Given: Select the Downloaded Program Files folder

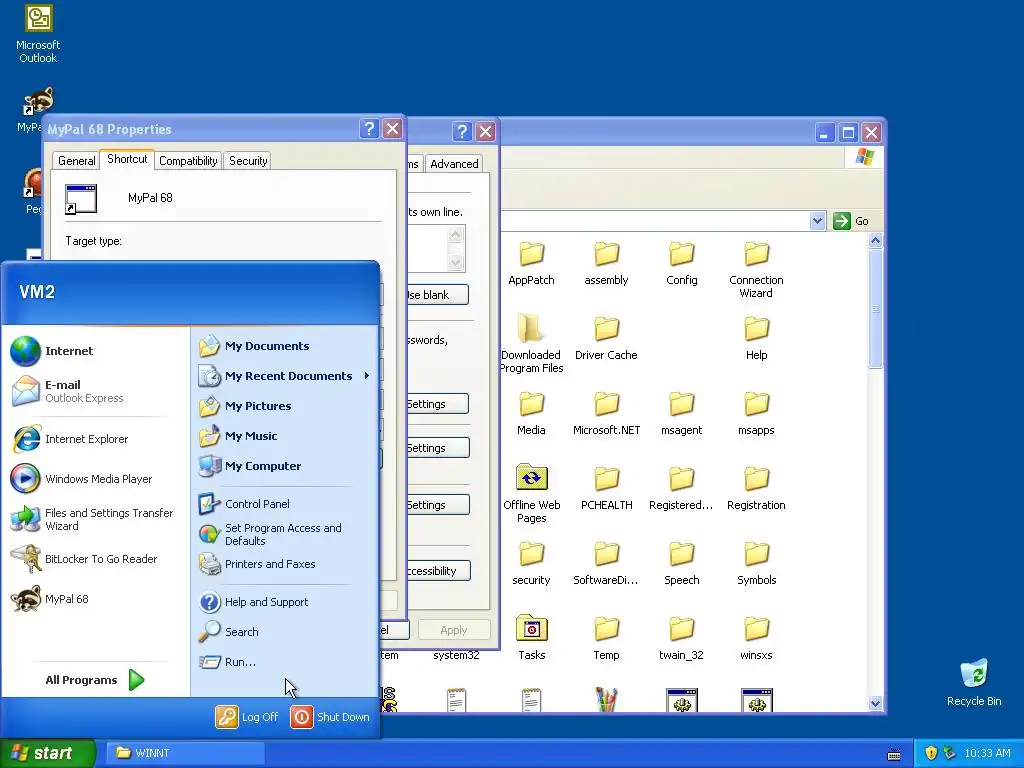Looking at the screenshot, I should pyautogui.click(x=531, y=344).
